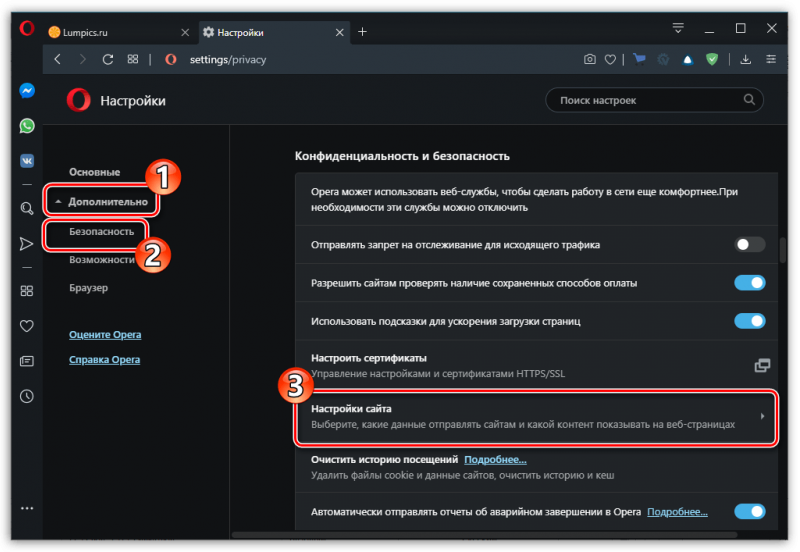This screenshot has width=800, height=552.
Task: Toggle page load prediction hints switch
Action: click(749, 321)
